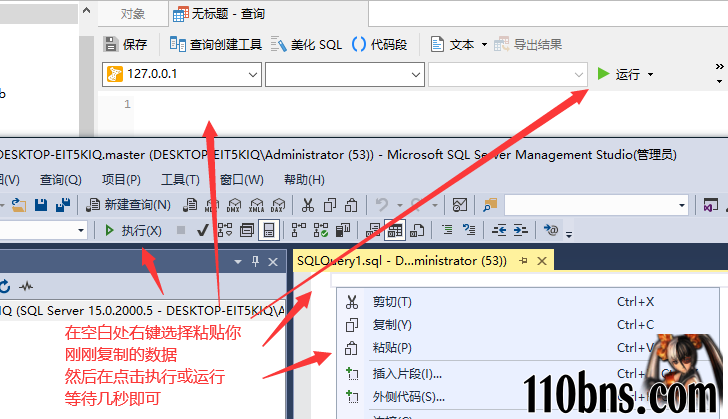The image size is (728, 419).
Task: Click the Copy icon in SSMS toolbar
Action: 330,205
